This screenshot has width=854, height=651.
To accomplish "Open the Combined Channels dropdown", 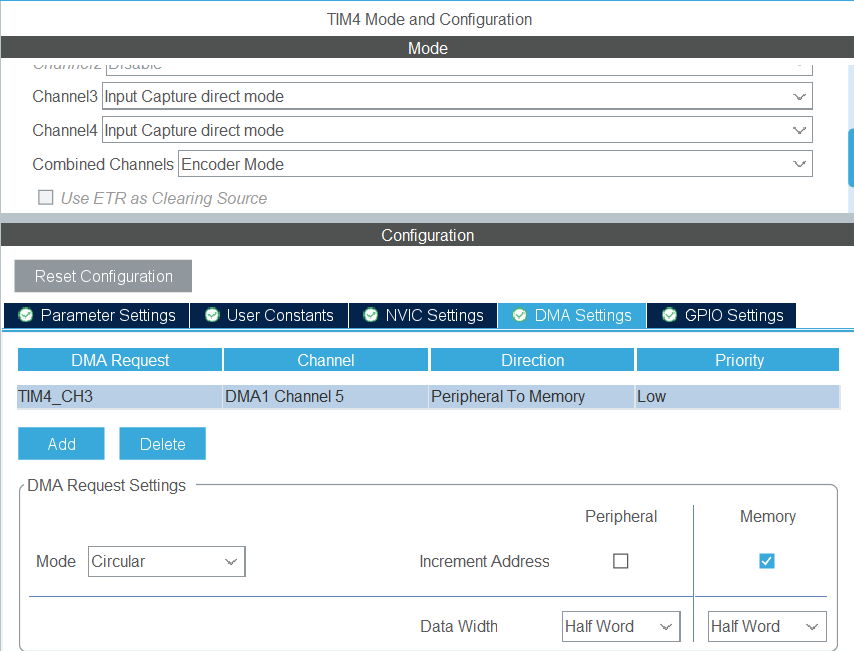I will click(495, 164).
